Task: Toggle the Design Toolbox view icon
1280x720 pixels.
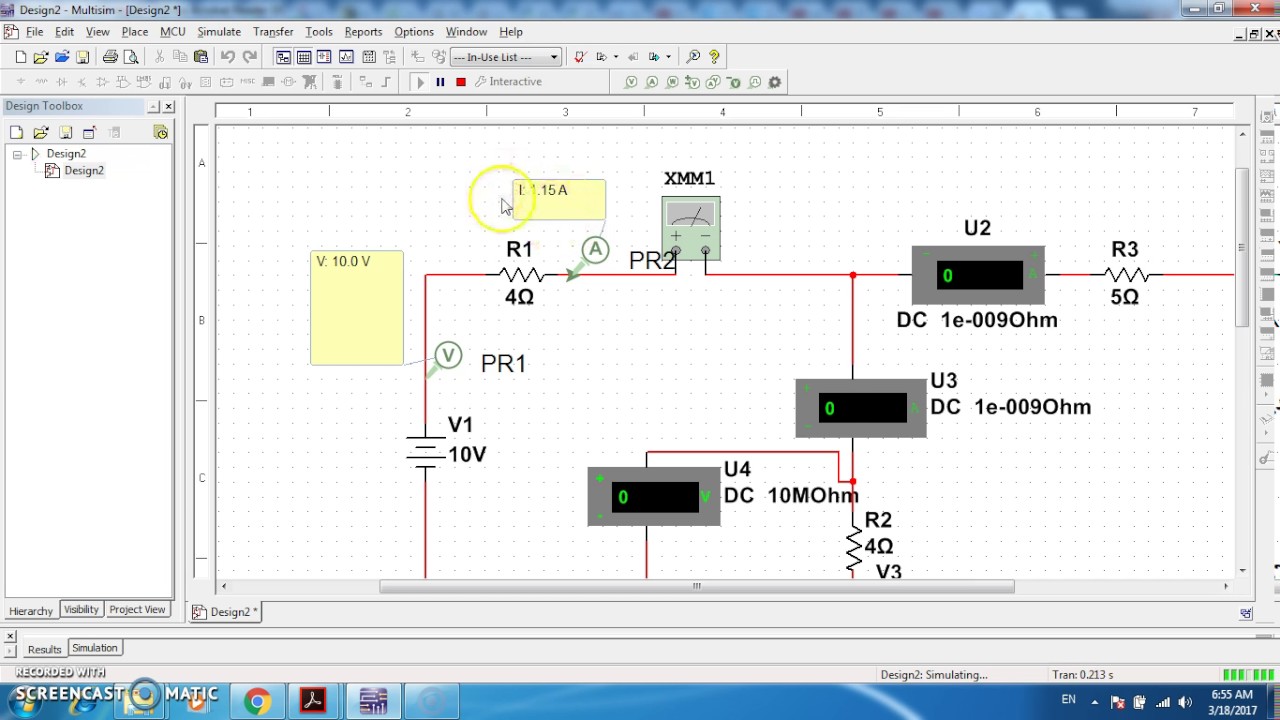Action: (x=283, y=57)
